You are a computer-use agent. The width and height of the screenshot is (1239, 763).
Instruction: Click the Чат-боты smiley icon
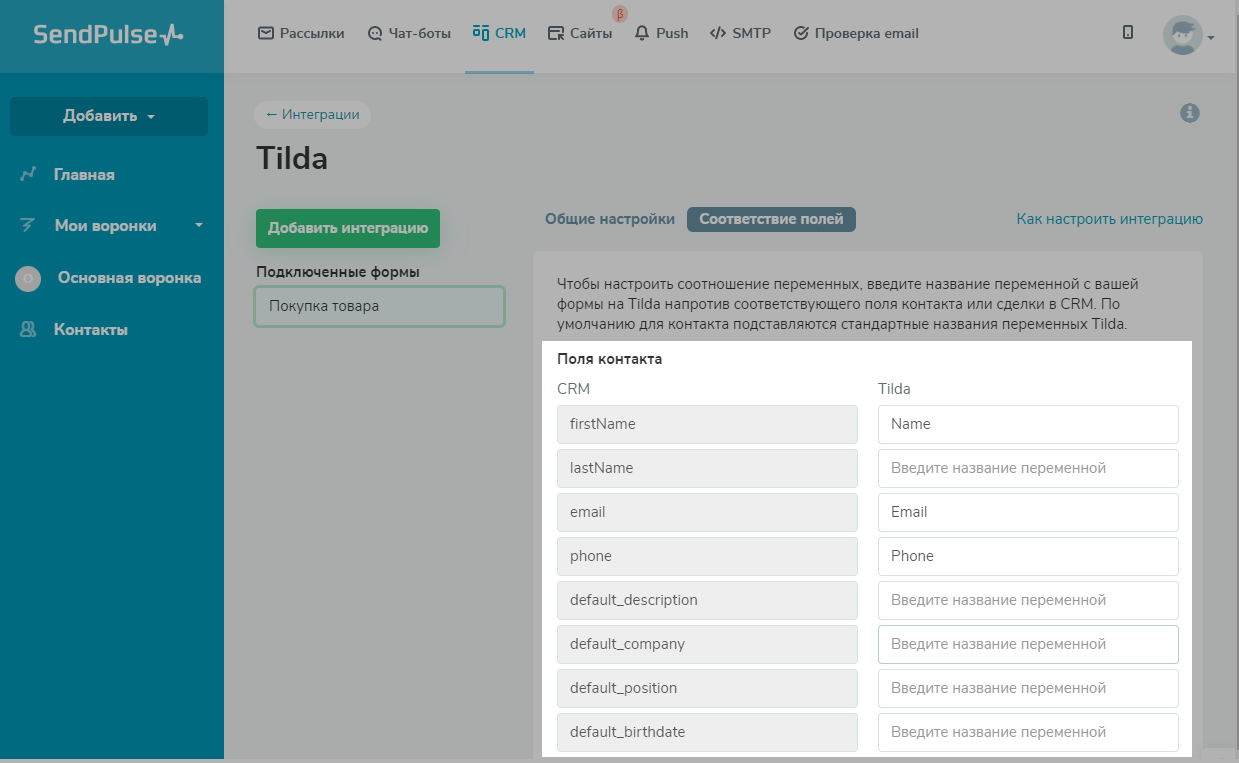pos(375,33)
